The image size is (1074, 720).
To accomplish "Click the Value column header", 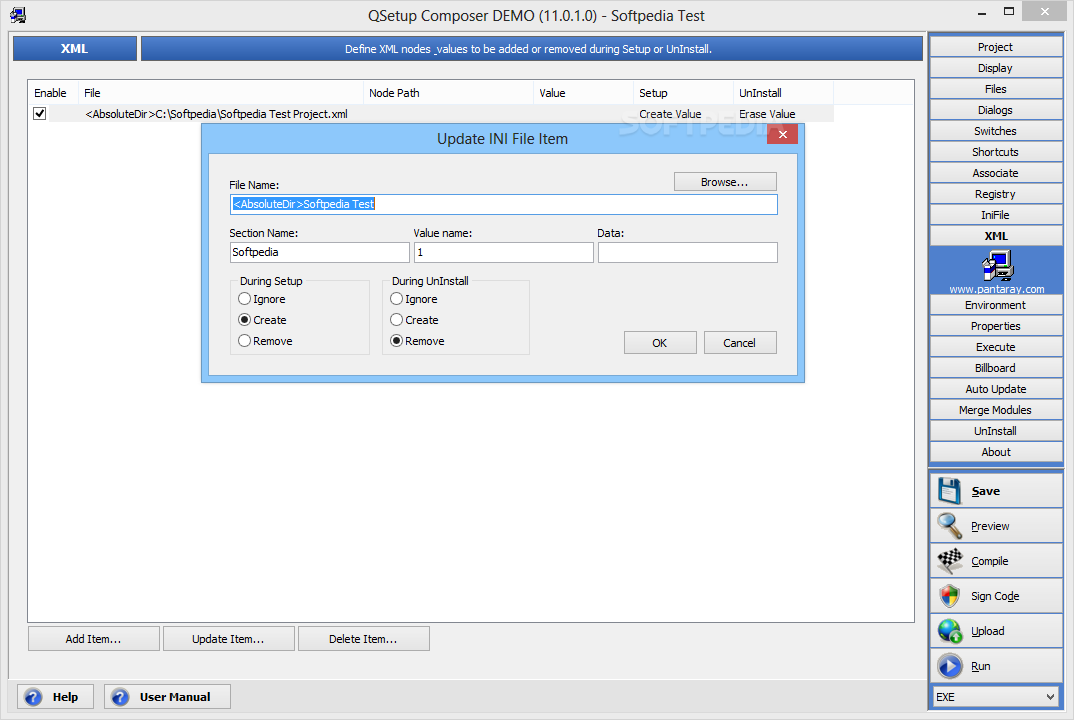I will (x=583, y=92).
